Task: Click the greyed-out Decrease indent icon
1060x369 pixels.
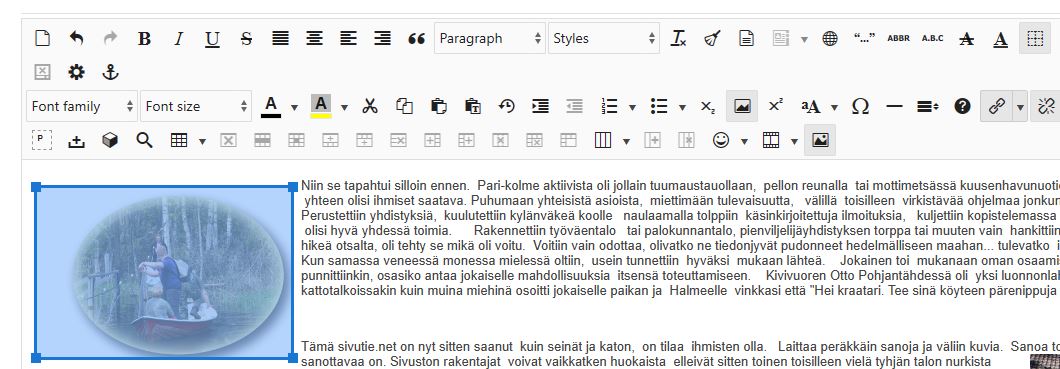Action: (x=575, y=106)
